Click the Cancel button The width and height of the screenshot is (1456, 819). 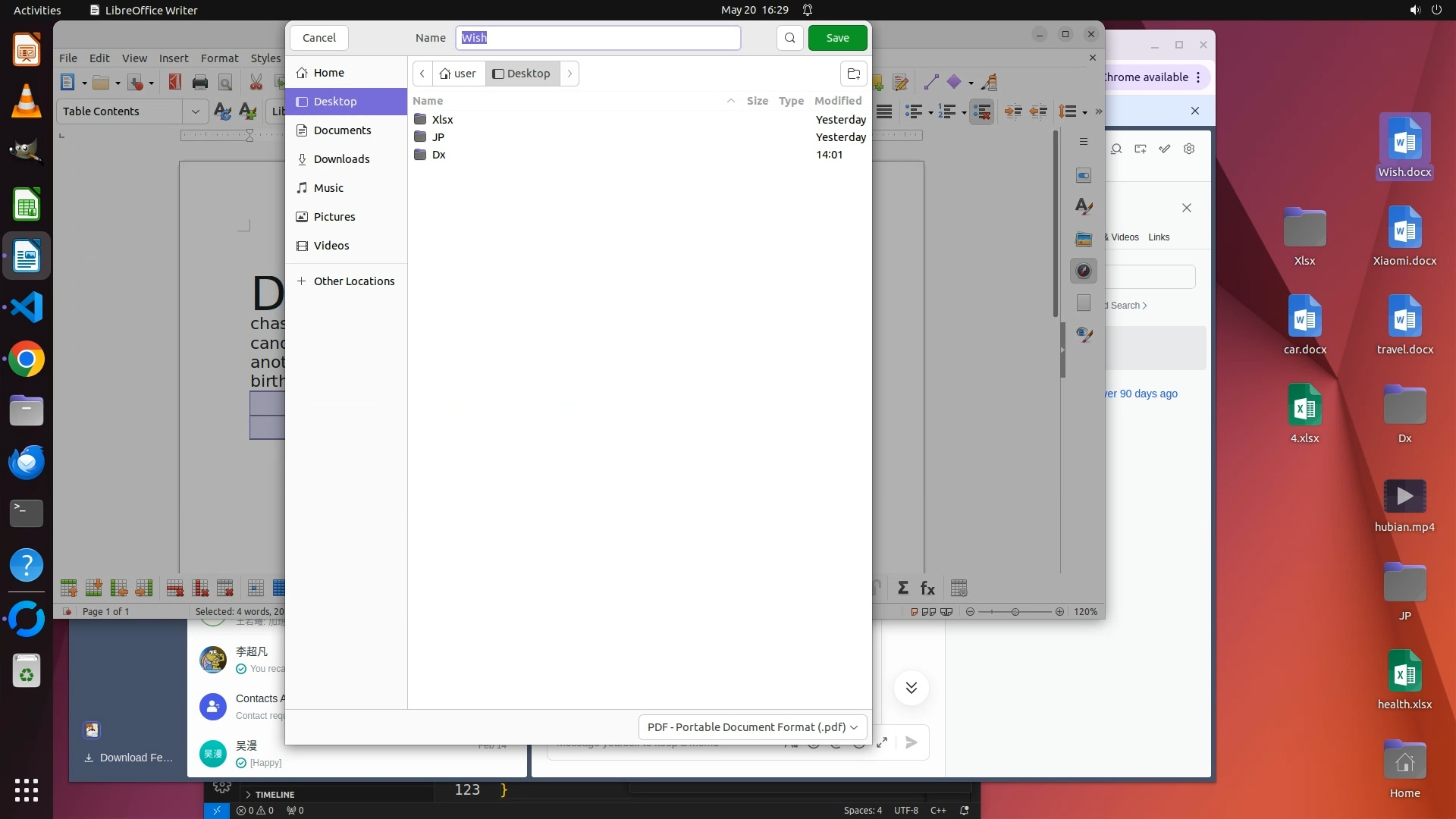coord(318,38)
